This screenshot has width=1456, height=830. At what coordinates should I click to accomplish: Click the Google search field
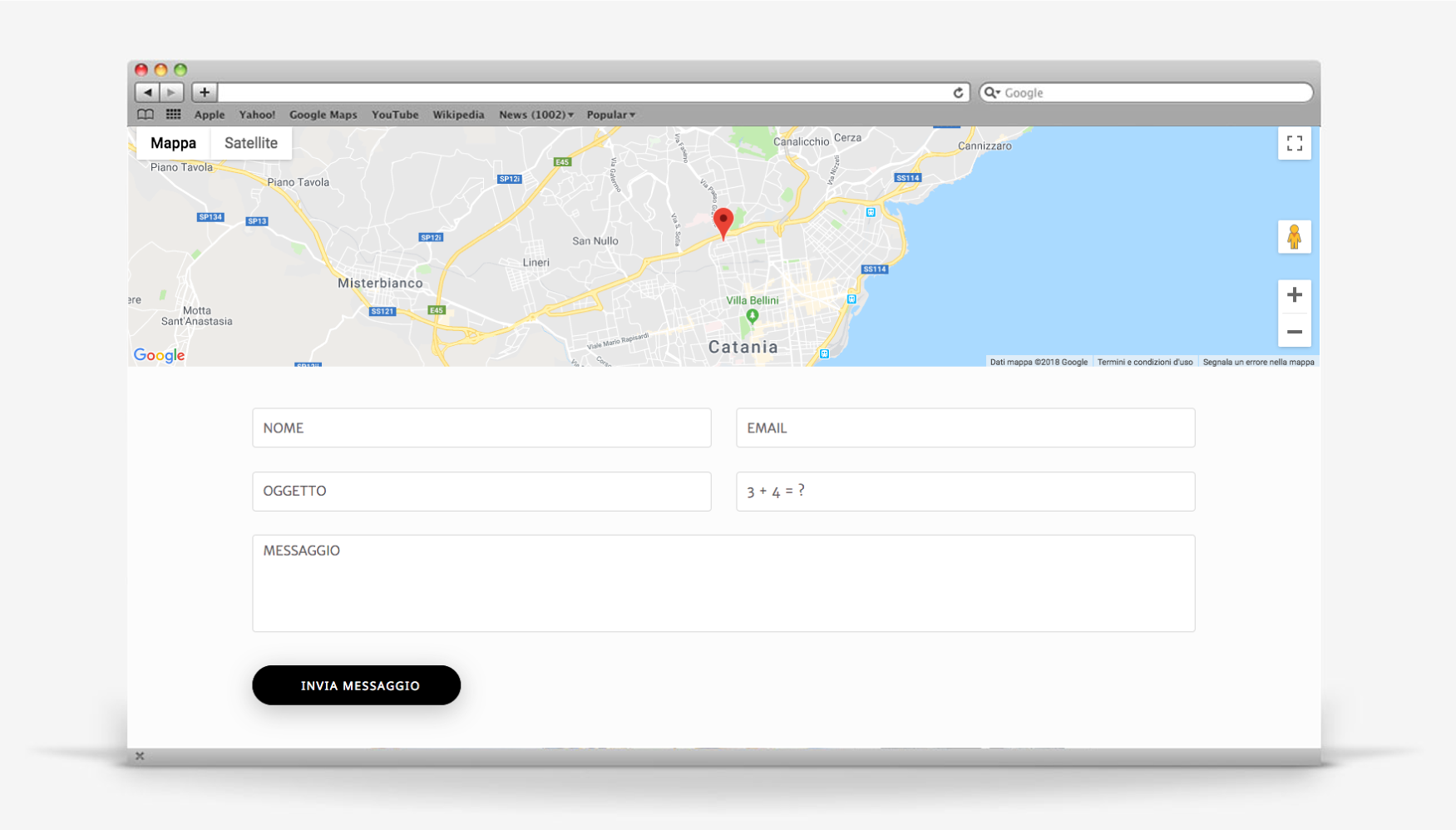tap(1146, 92)
